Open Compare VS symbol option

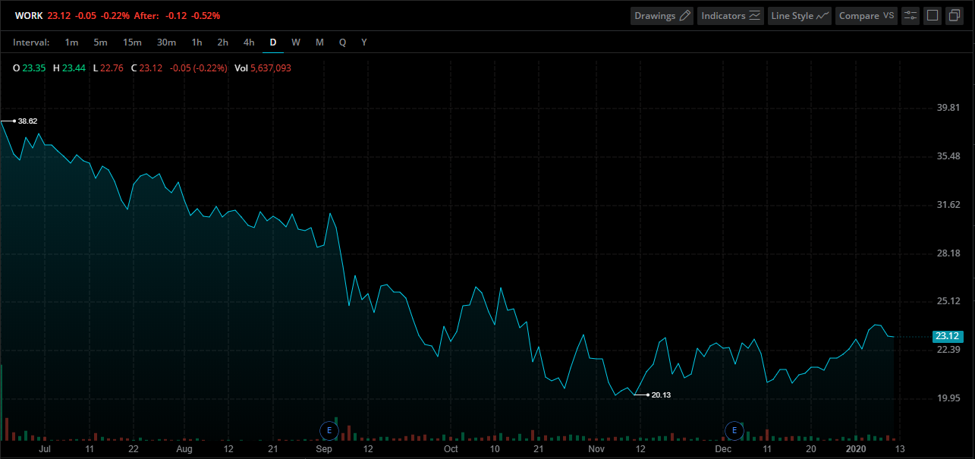[x=866, y=16]
